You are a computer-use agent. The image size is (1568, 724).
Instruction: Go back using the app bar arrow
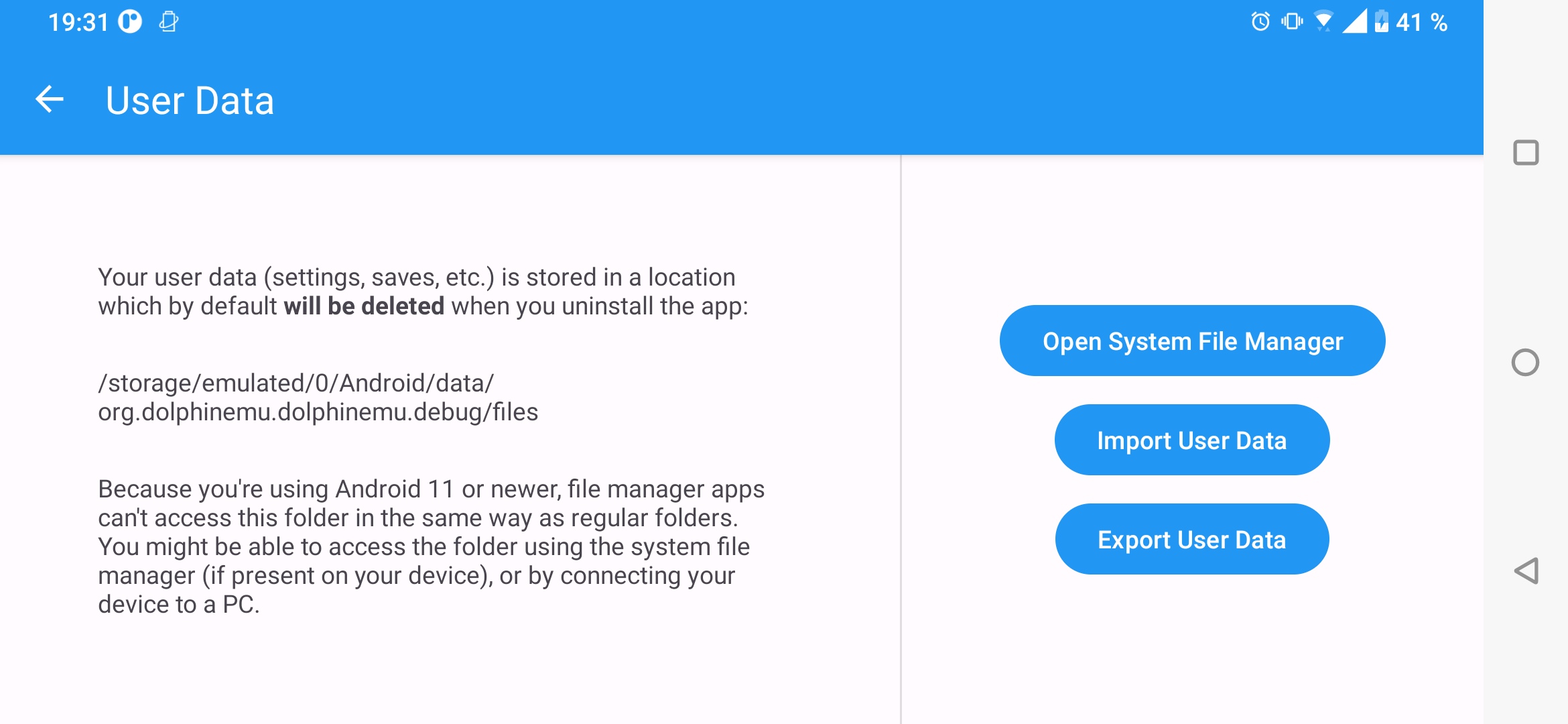[50, 101]
